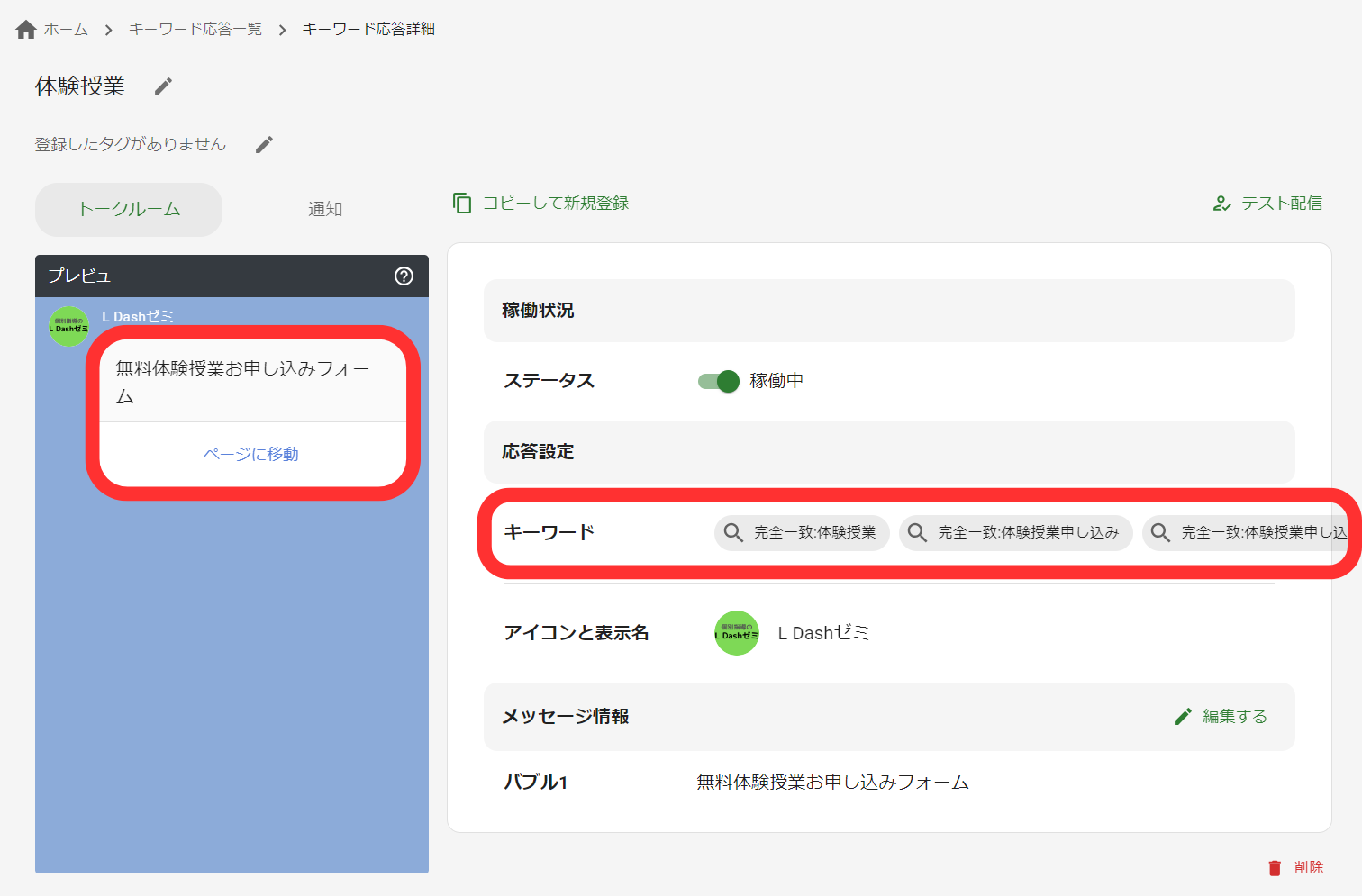This screenshot has width=1362, height=896.
Task: Open the title editor via the pencil icon
Action: click(162, 86)
